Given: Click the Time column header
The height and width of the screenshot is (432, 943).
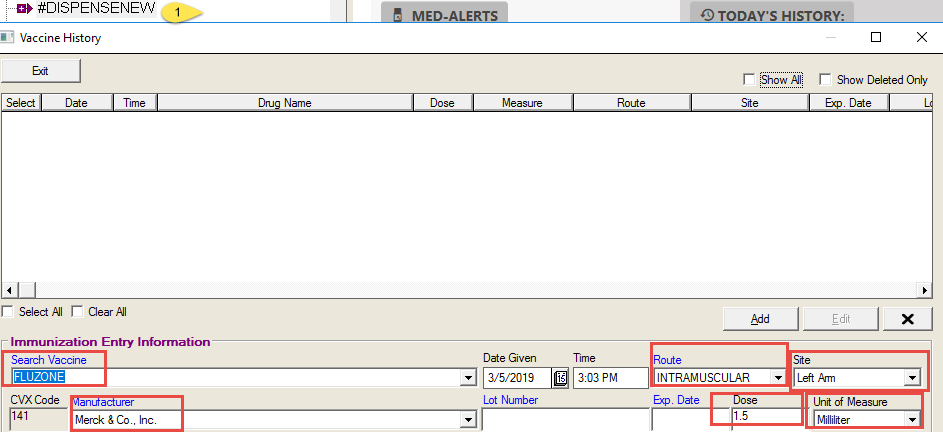Looking at the screenshot, I should [x=135, y=103].
